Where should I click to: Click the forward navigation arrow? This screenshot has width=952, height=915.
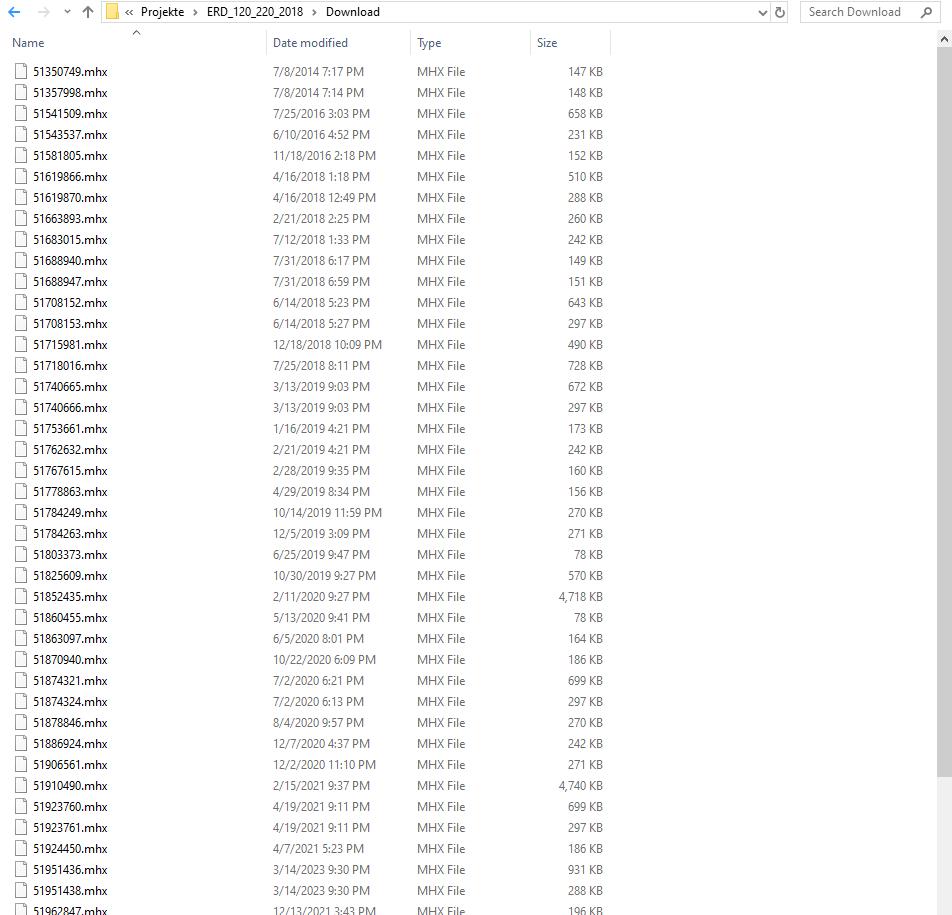click(44, 12)
